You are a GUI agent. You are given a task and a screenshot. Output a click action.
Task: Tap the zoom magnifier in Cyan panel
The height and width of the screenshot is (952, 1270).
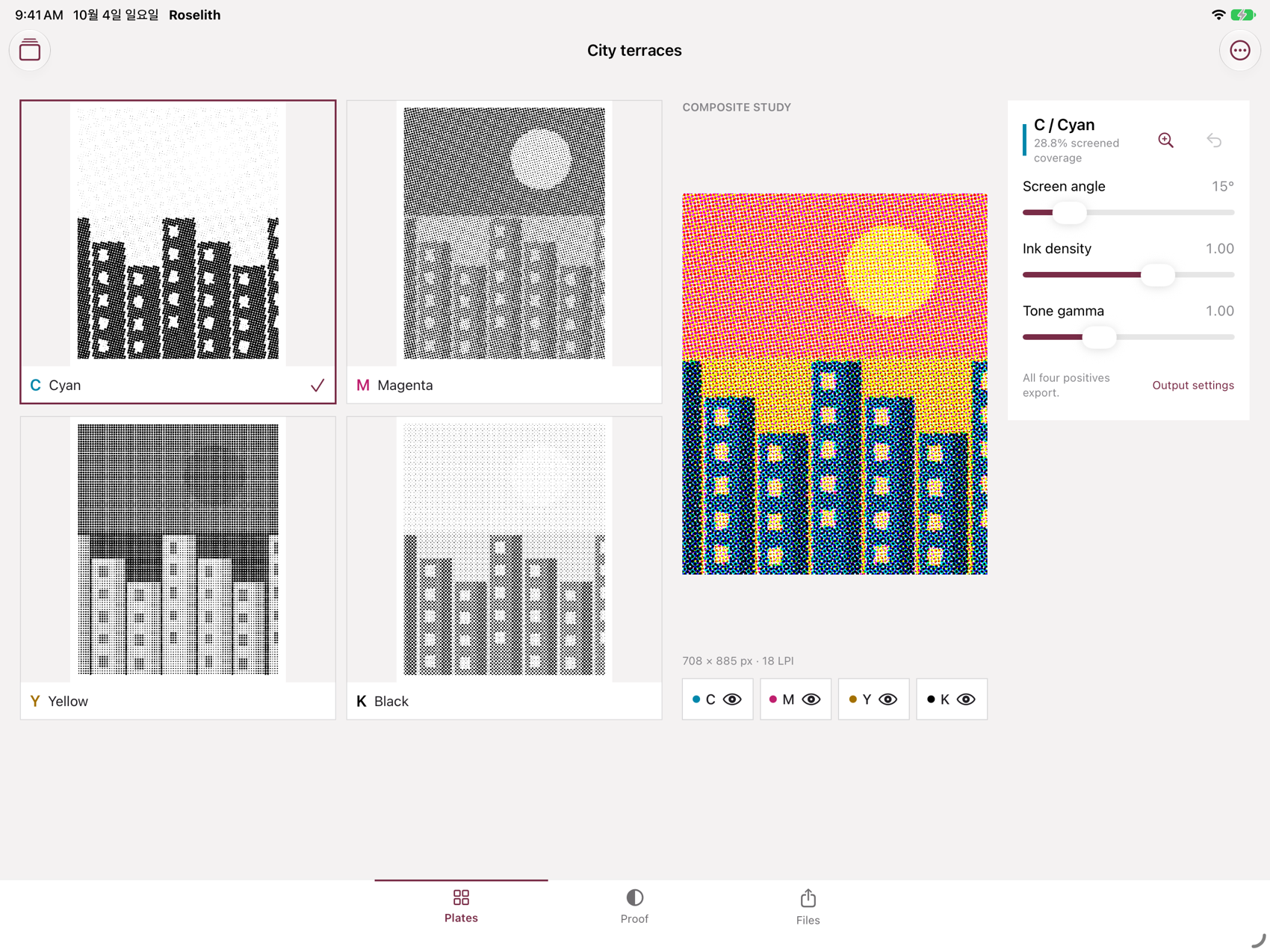click(1165, 140)
